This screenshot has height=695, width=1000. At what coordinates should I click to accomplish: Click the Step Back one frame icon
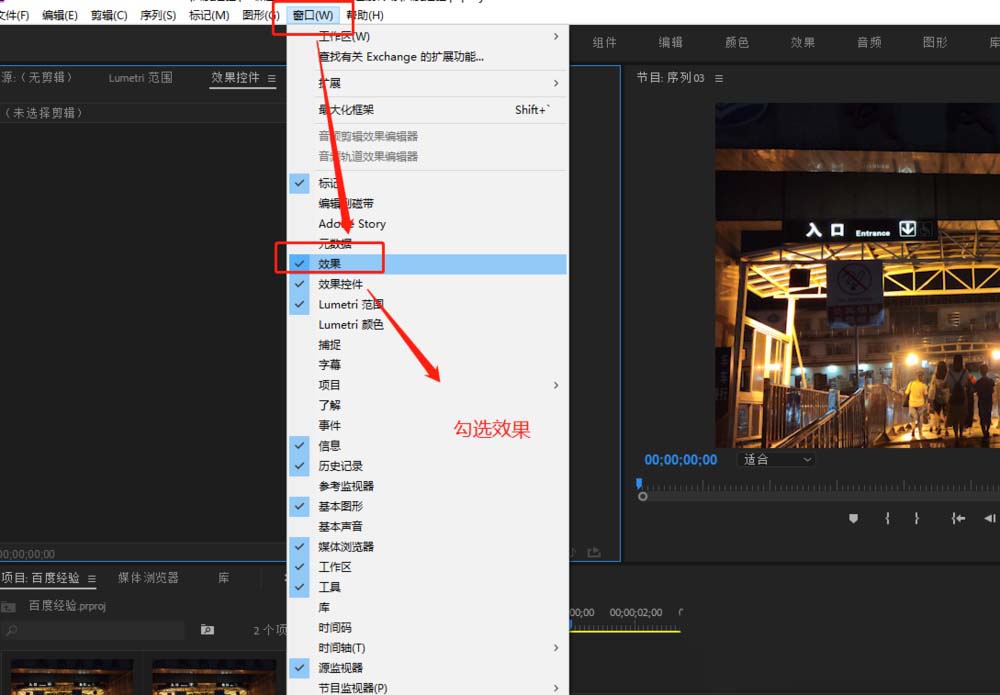990,518
